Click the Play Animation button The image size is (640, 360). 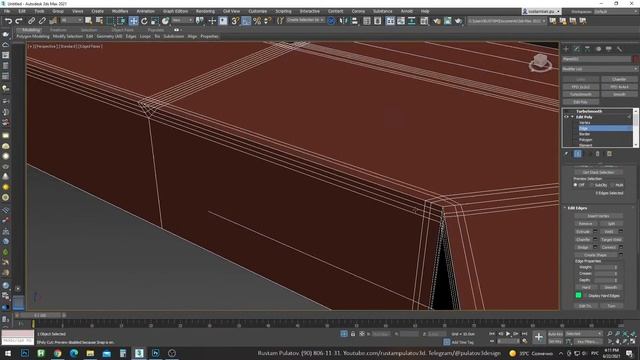[x=508, y=334]
